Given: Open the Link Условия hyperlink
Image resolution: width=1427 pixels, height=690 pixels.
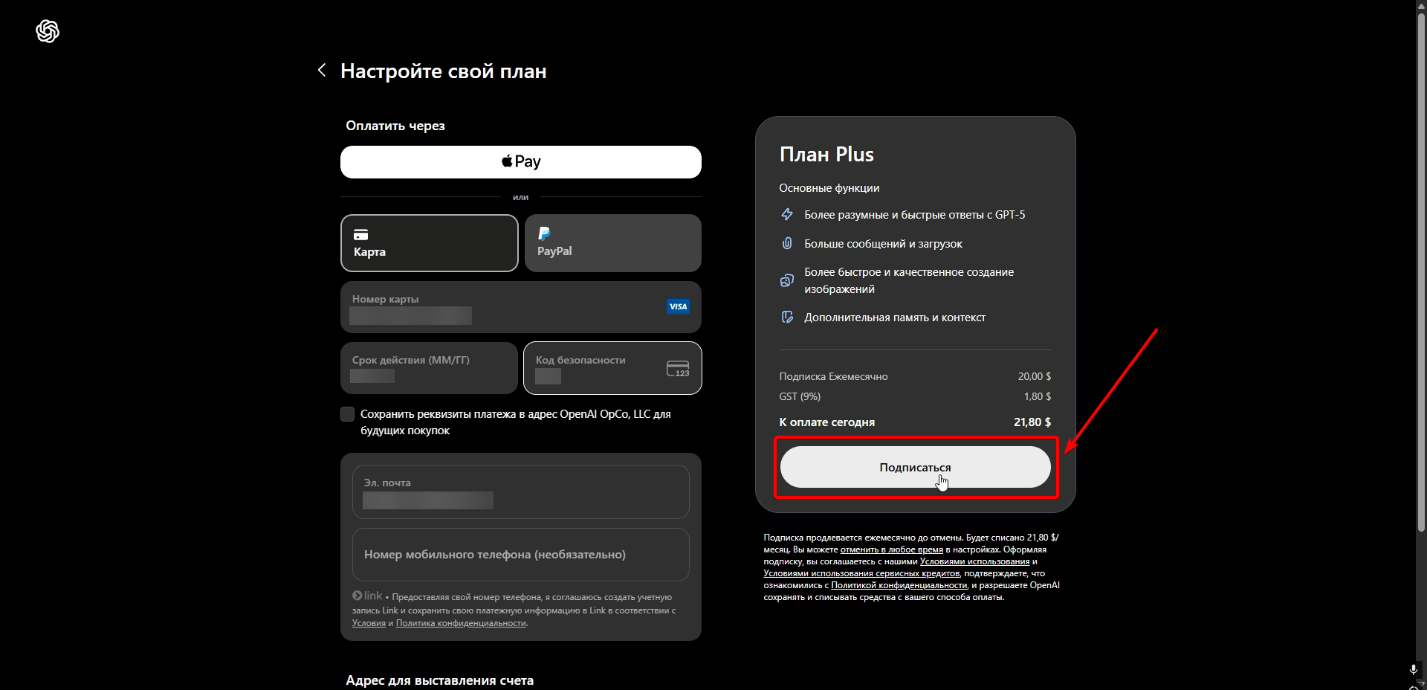Looking at the screenshot, I should tap(368, 623).
